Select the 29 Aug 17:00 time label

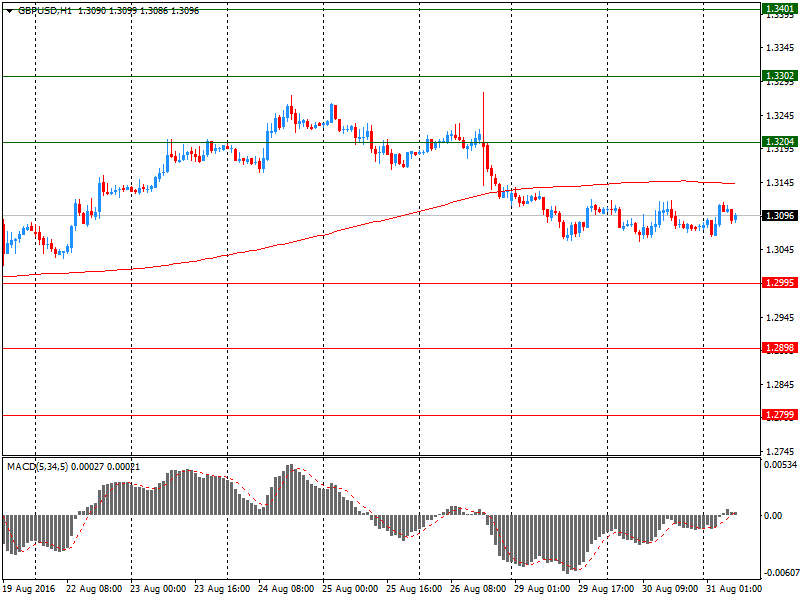coord(606,589)
